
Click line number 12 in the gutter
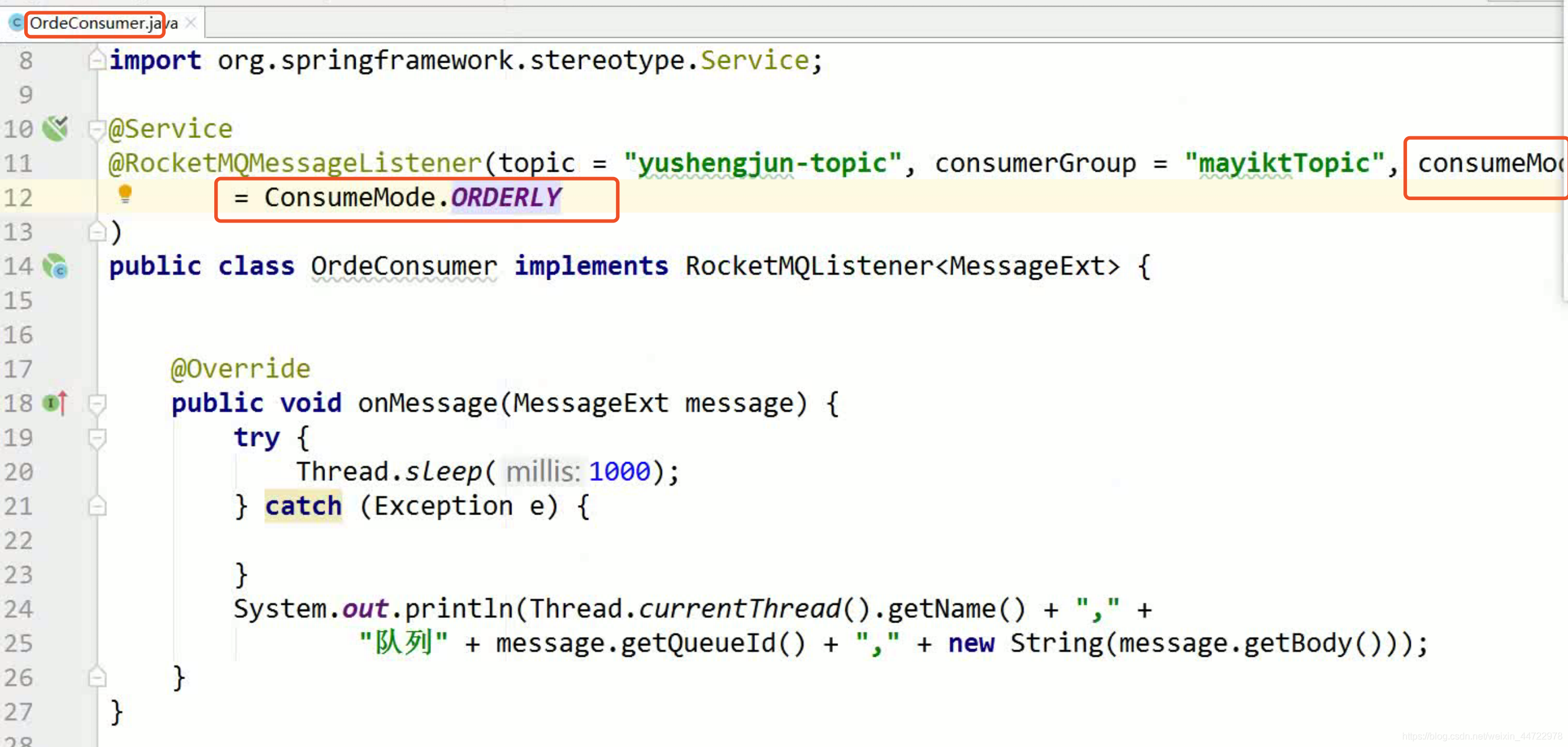18,198
